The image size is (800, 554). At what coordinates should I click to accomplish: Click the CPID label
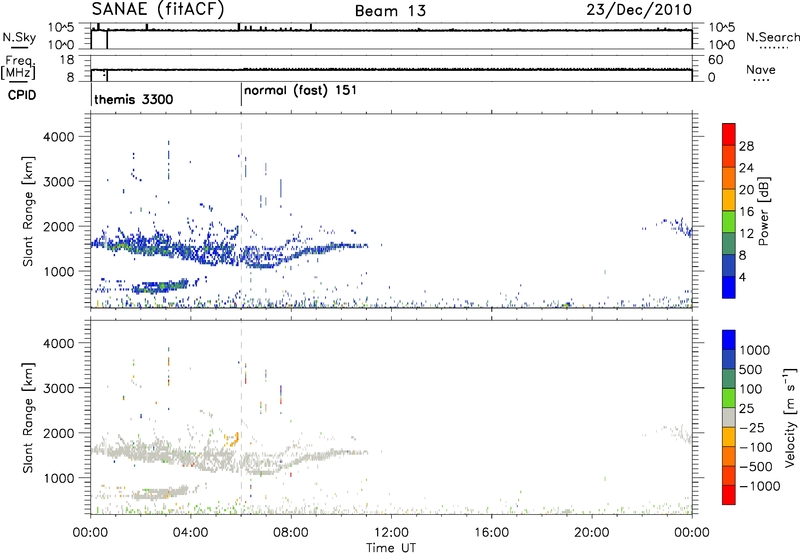[22, 95]
